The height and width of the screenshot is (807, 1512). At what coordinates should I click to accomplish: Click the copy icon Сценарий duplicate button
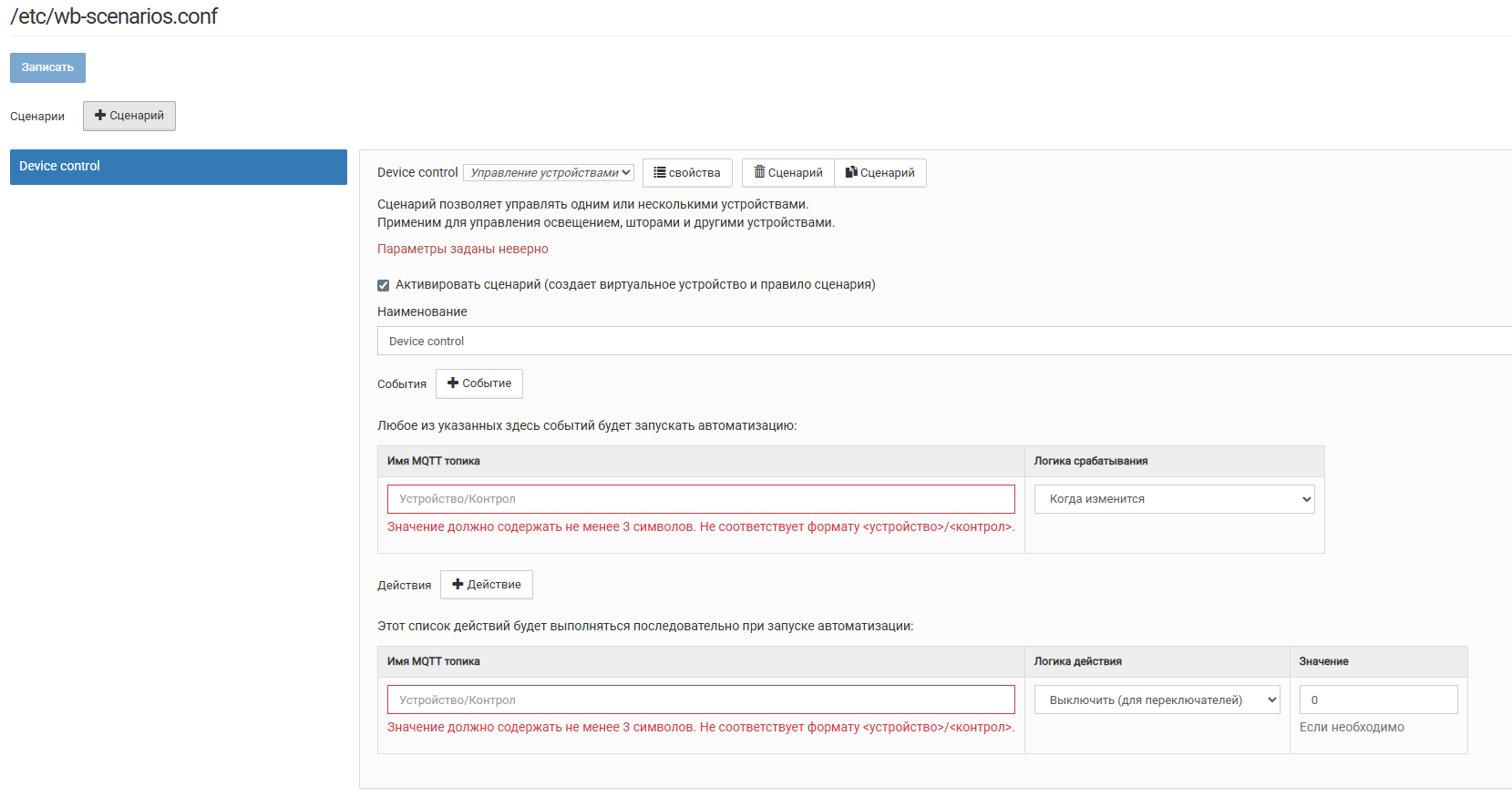880,173
